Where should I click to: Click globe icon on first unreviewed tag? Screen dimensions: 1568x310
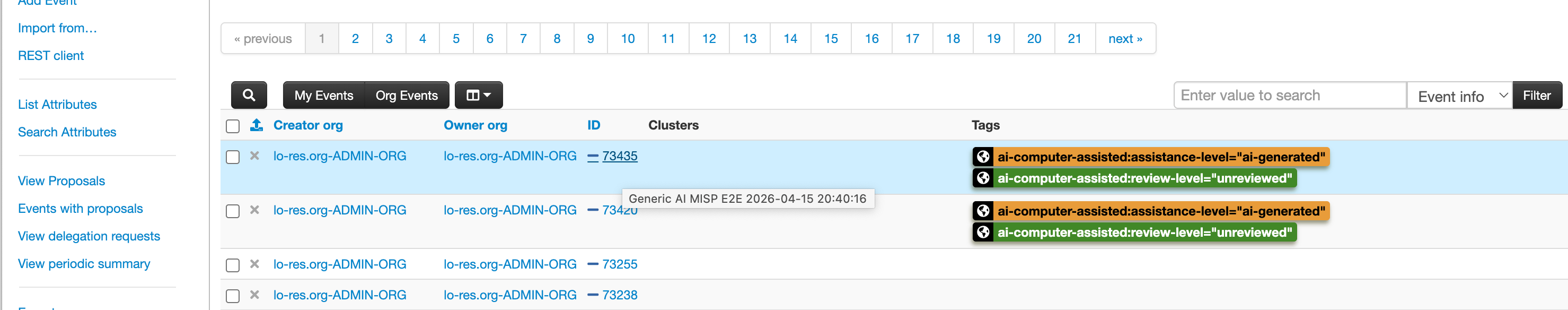point(982,178)
